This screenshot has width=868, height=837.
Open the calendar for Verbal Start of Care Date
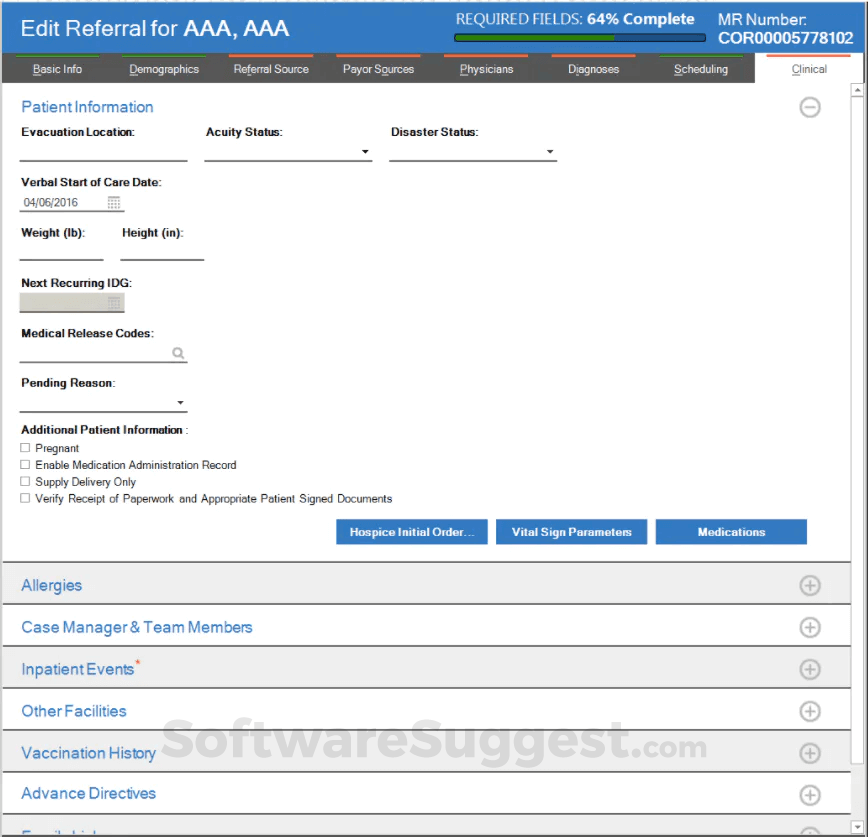click(x=115, y=202)
